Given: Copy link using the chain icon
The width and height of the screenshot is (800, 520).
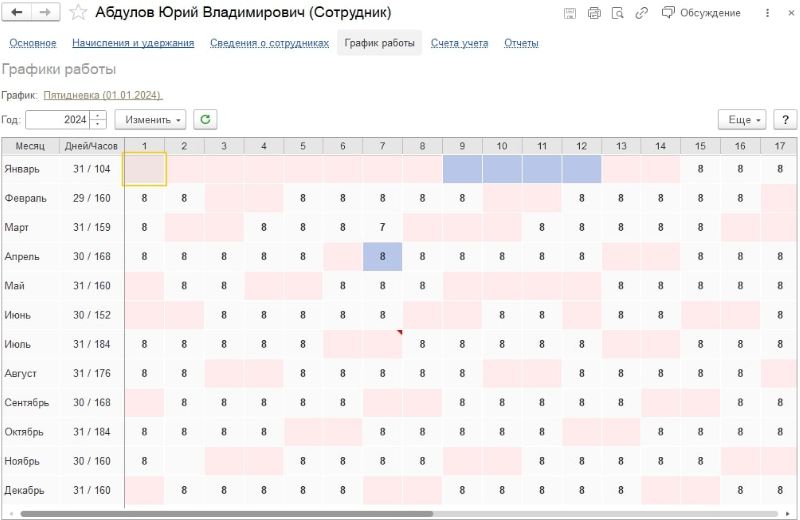Looking at the screenshot, I should [641, 13].
